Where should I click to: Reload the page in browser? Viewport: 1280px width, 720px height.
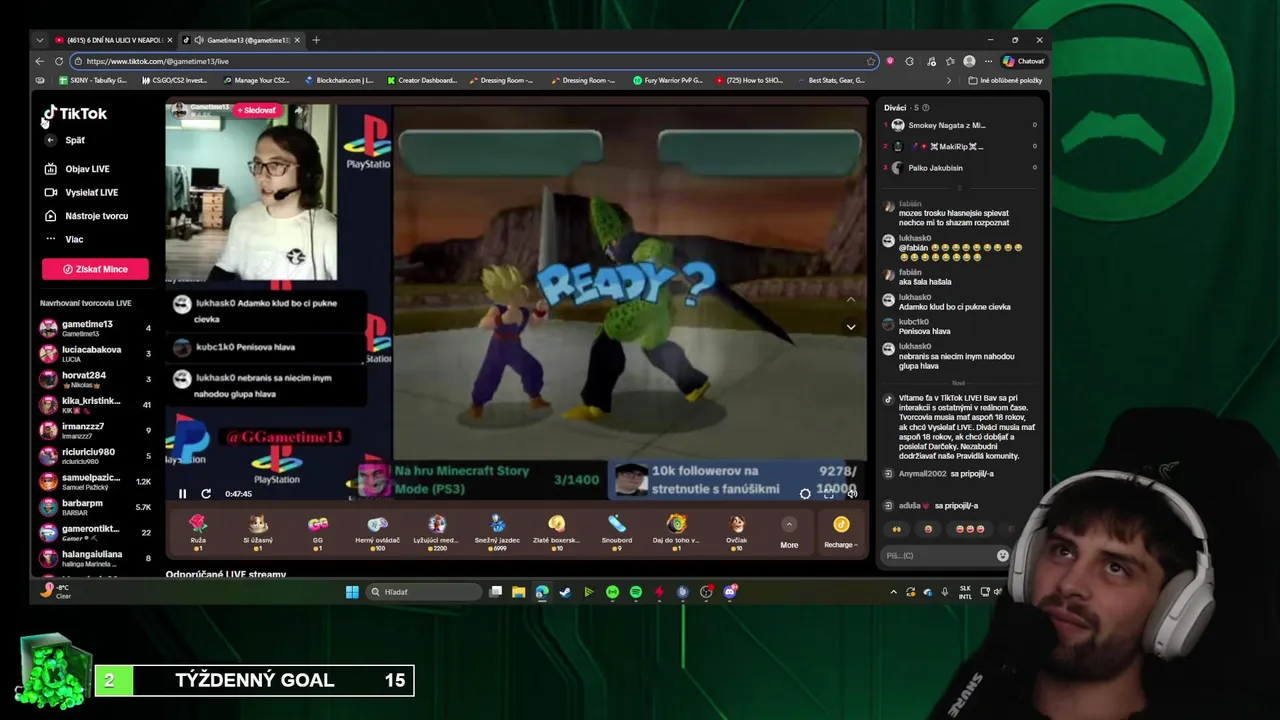(60, 61)
